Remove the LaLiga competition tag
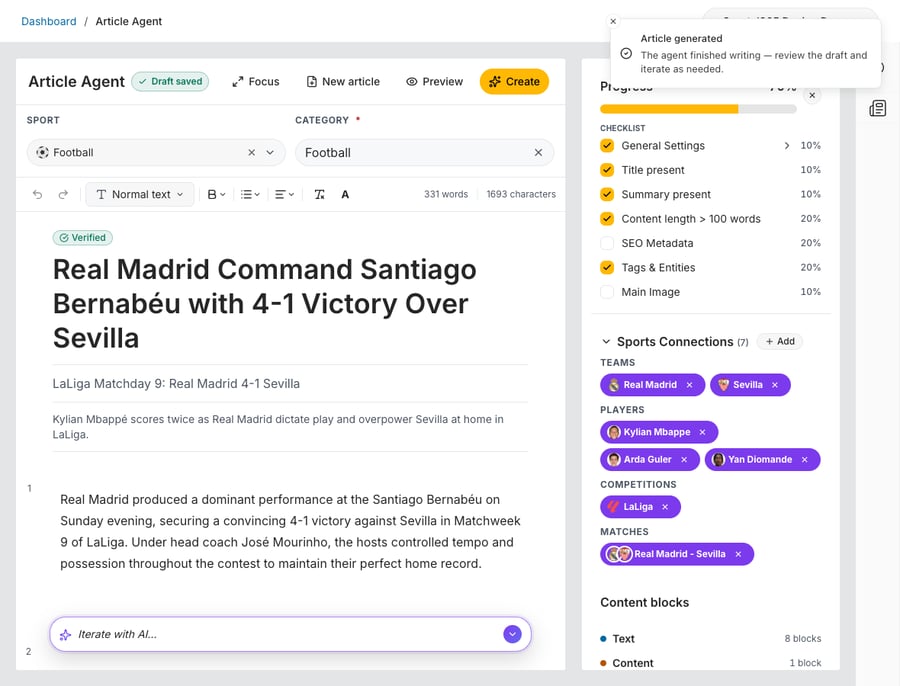The width and height of the screenshot is (900, 686). pos(665,507)
